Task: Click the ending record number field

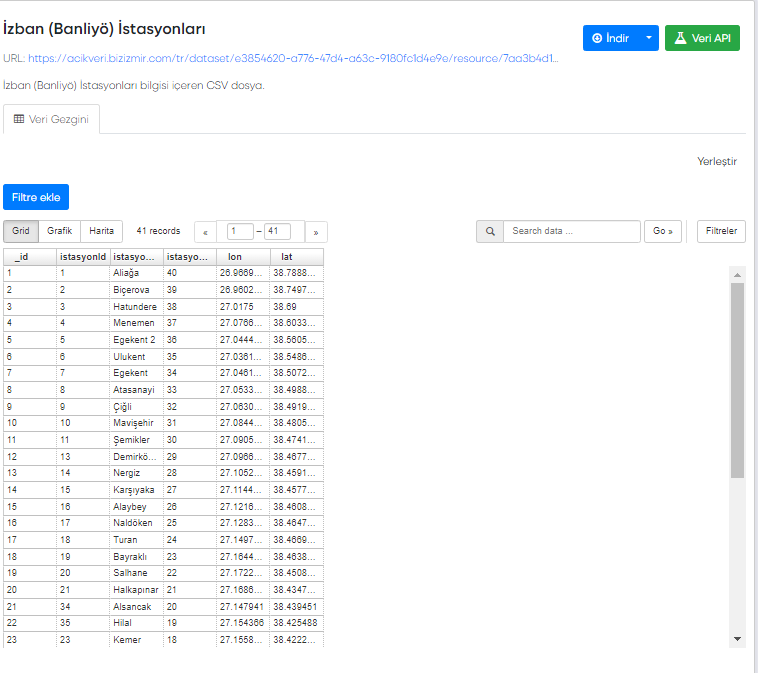Action: coord(277,232)
